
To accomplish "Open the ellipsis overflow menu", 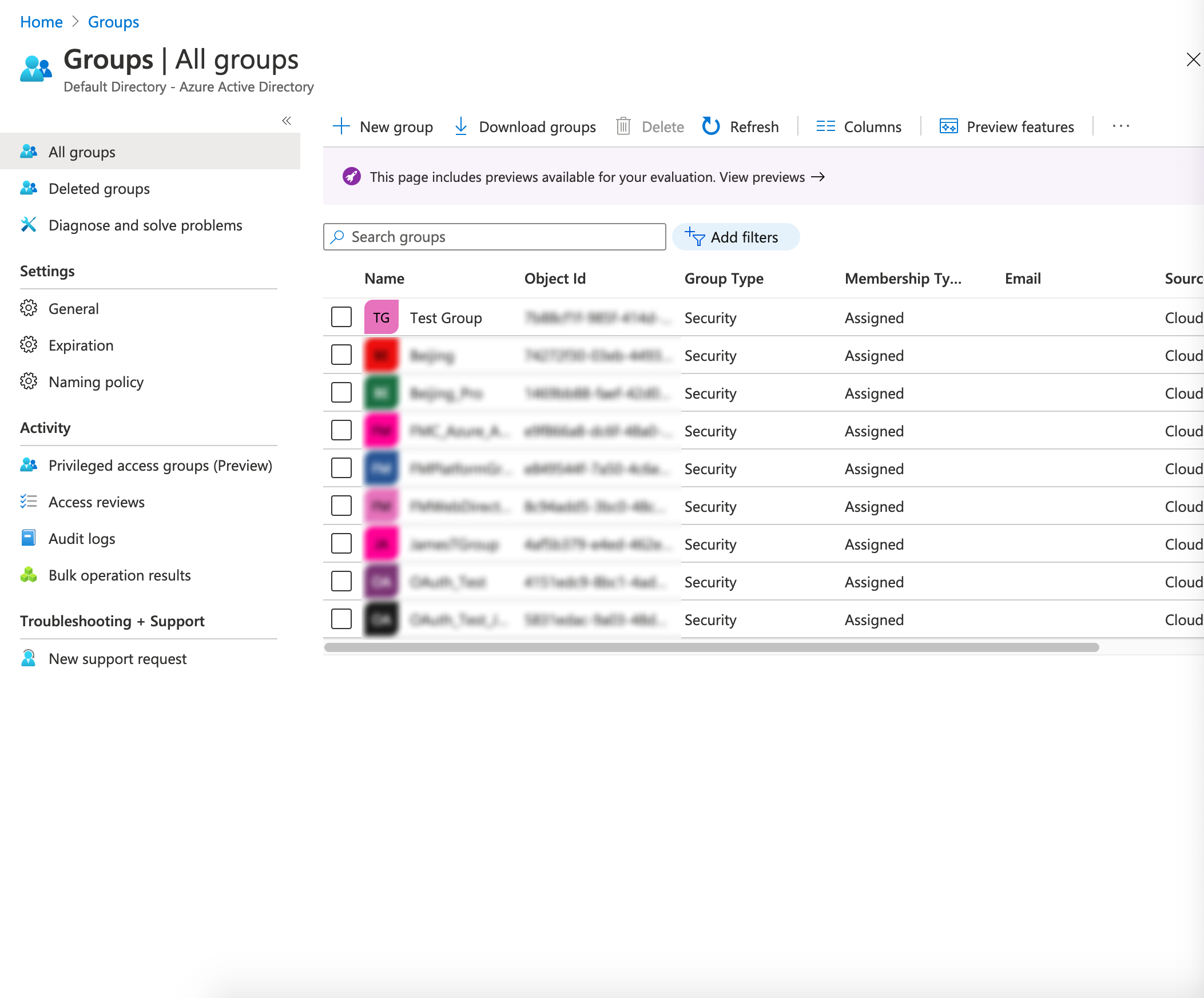I will [1120, 127].
